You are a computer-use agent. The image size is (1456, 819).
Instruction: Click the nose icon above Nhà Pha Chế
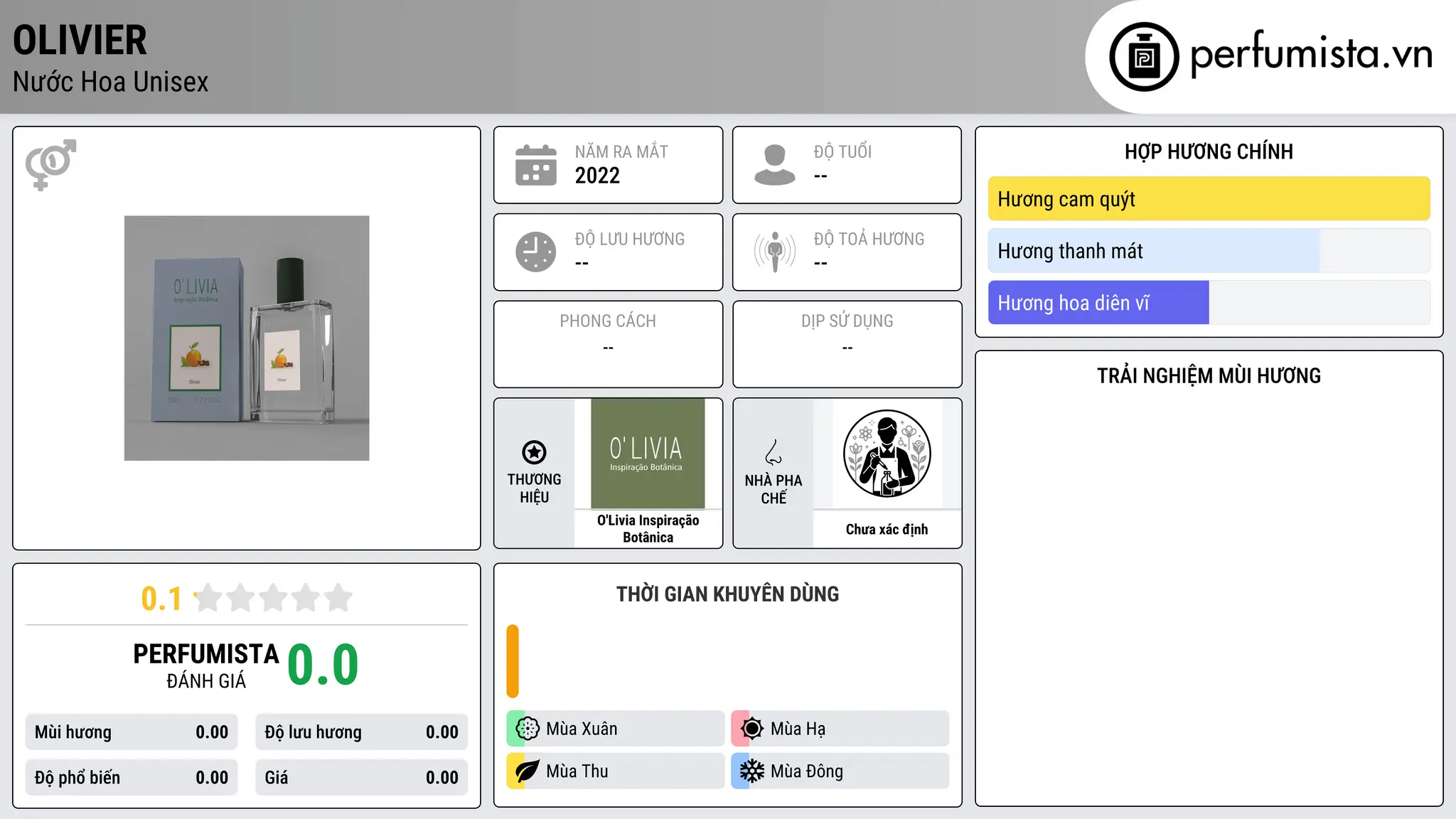point(773,452)
